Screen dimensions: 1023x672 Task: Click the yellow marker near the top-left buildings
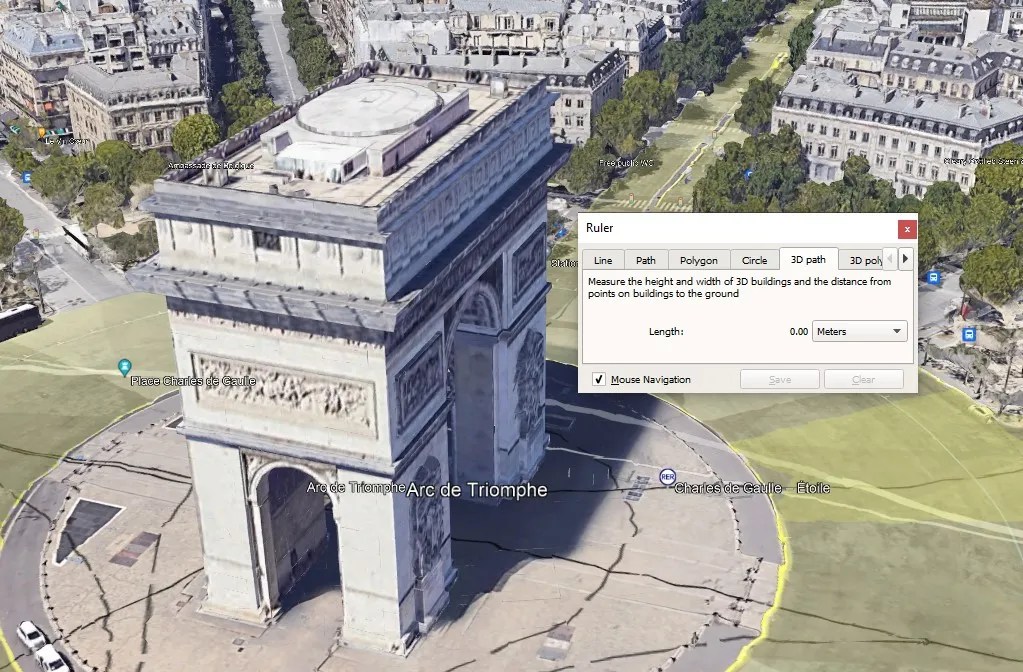[42, 131]
